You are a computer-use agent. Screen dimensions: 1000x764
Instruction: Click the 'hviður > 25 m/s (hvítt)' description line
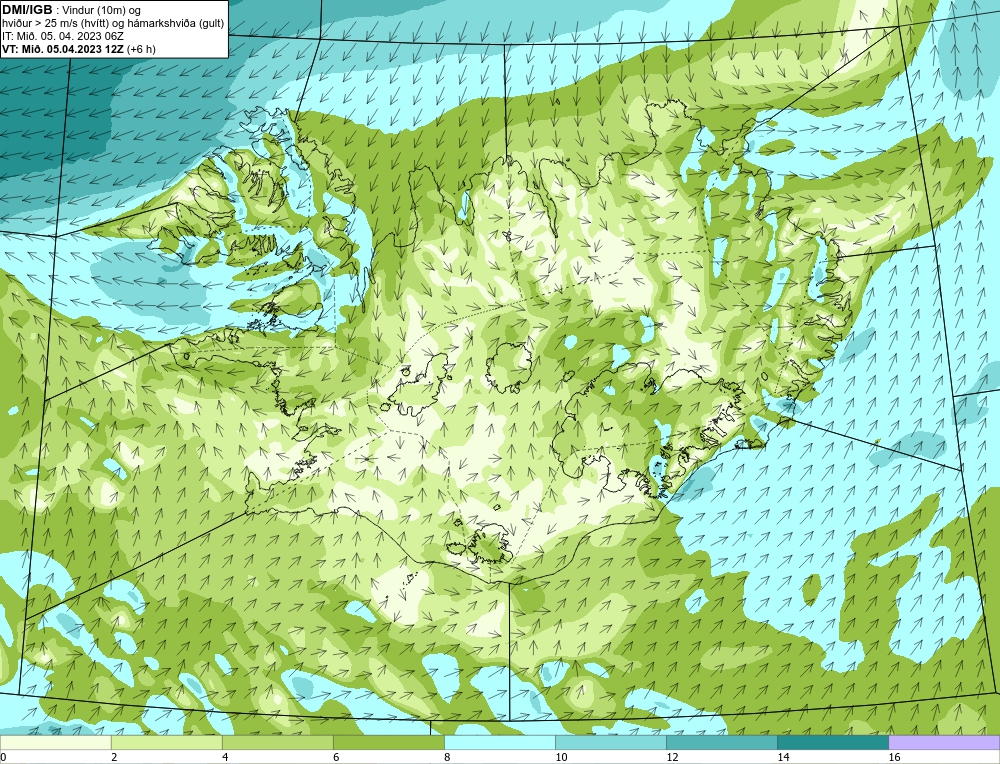pyautogui.click(x=113, y=23)
